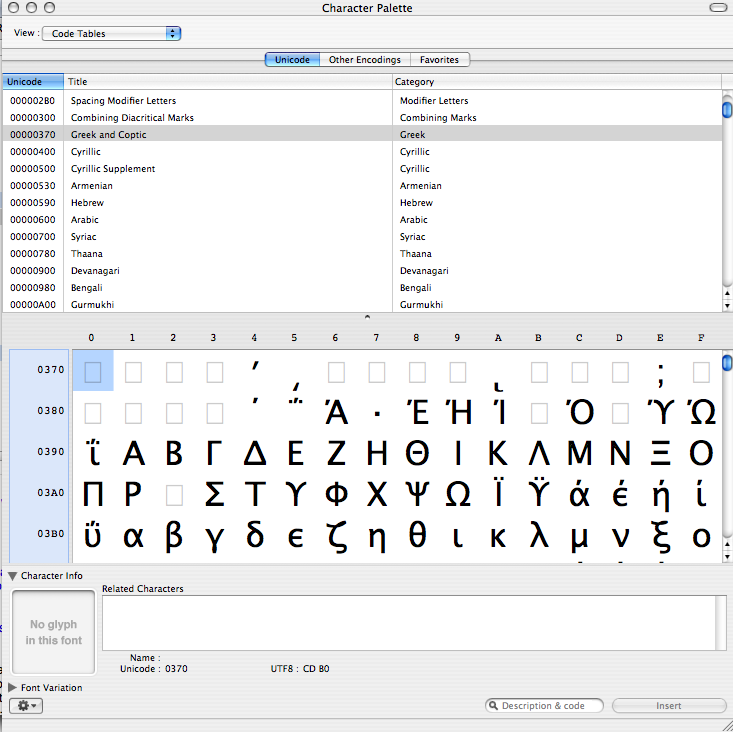Sort by the Unicode column header
Image resolution: width=733 pixels, height=732 pixels.
tap(33, 82)
